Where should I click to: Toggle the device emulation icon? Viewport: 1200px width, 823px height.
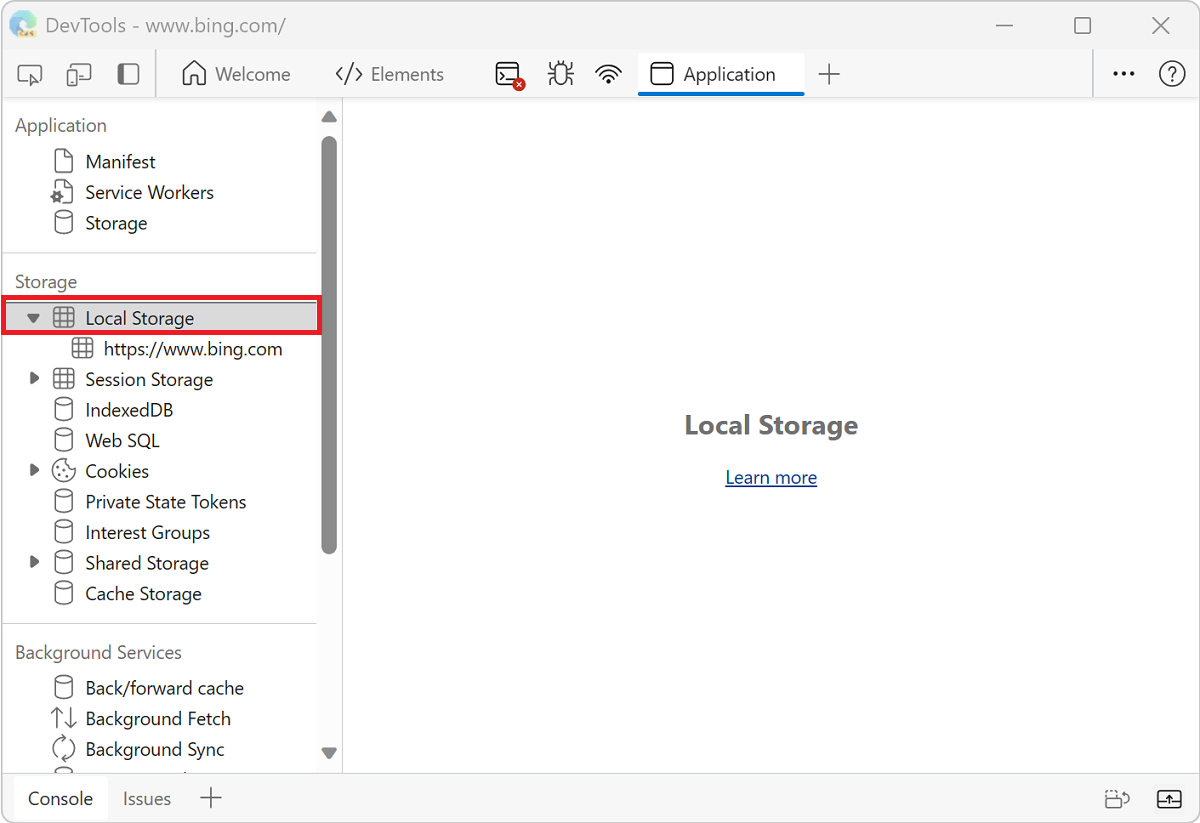pos(78,74)
